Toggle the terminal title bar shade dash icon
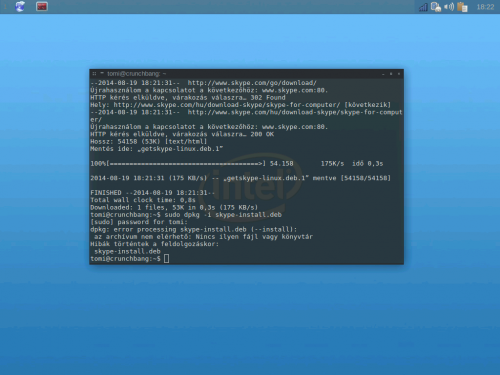The width and height of the screenshot is (500, 375). [102, 73]
